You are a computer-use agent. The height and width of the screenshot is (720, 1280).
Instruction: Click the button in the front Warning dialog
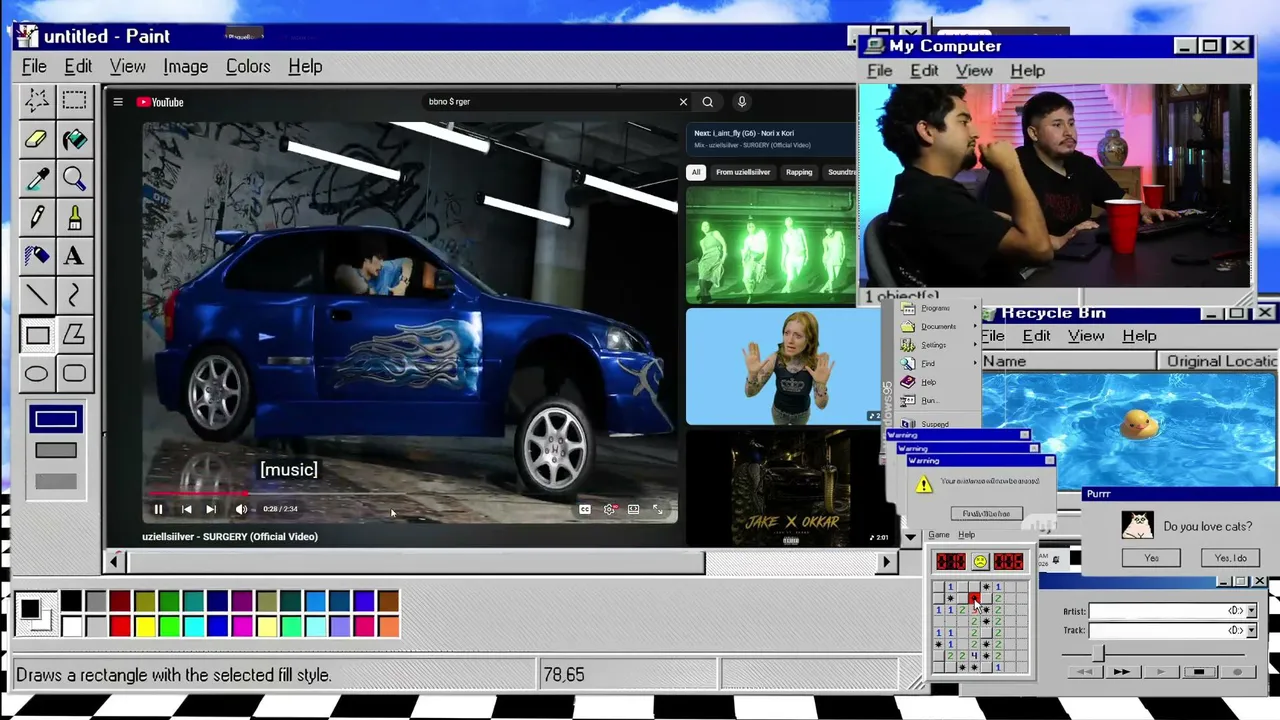click(986, 514)
